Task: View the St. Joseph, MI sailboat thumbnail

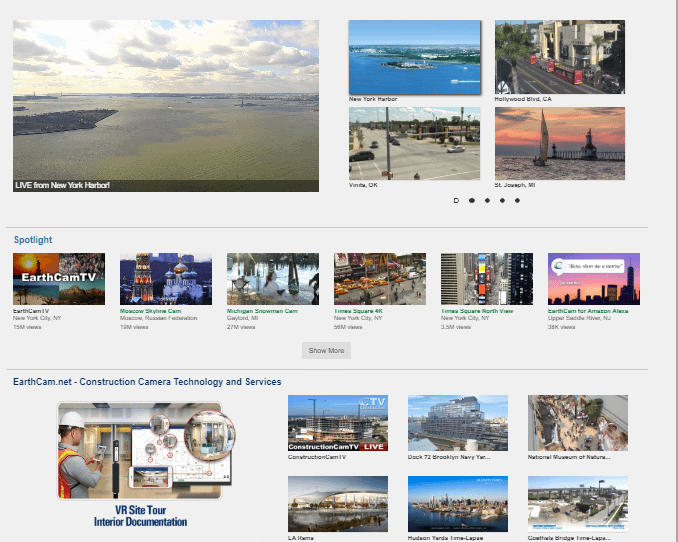Action: tap(559, 143)
